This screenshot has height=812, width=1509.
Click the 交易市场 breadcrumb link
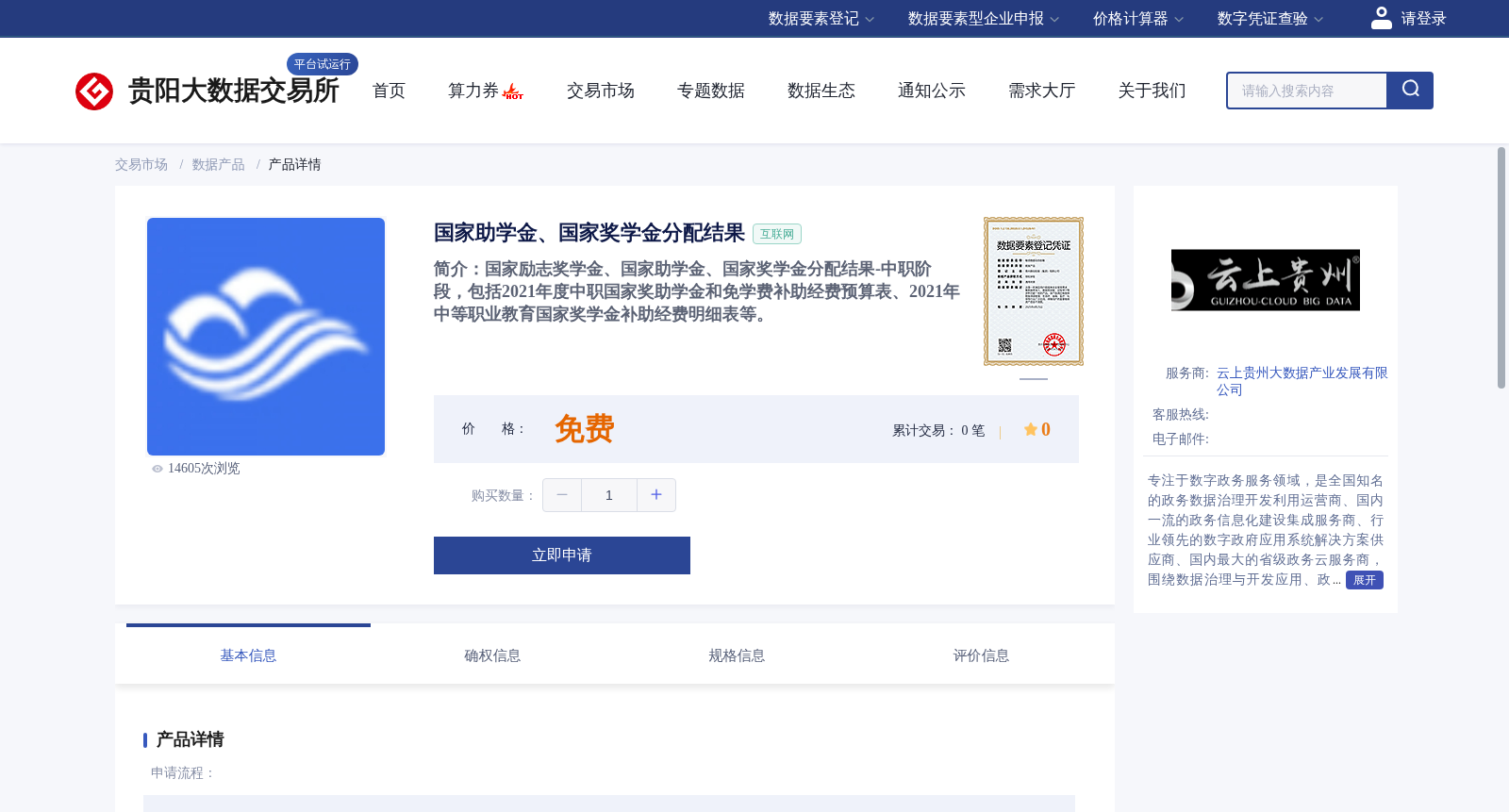coord(141,165)
